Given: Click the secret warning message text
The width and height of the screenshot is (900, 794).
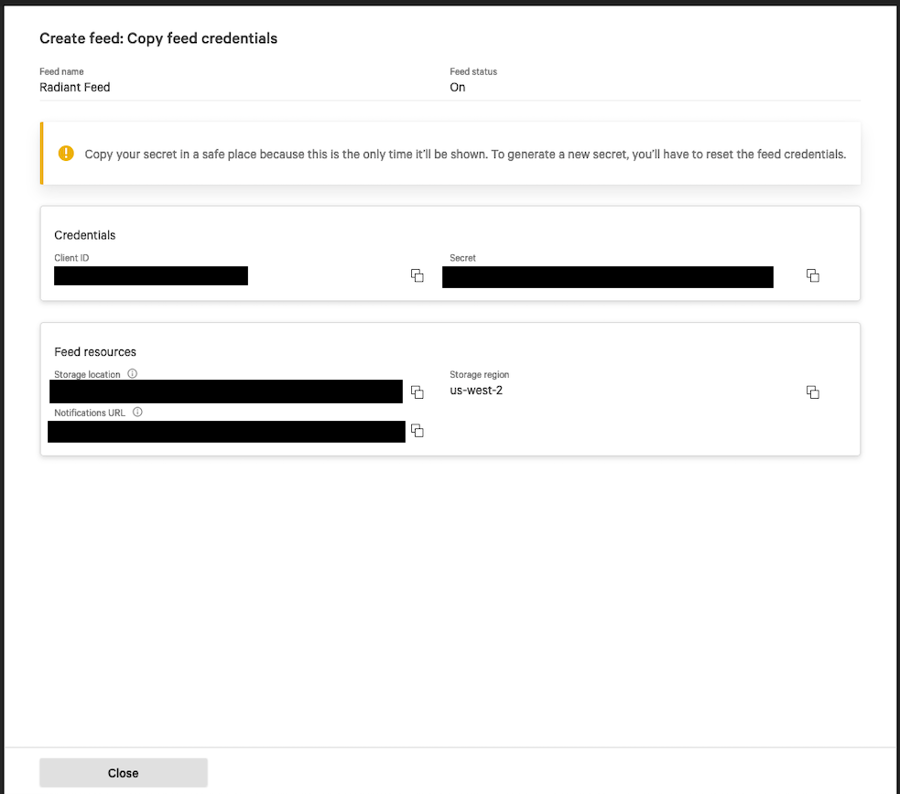Looking at the screenshot, I should (x=465, y=154).
